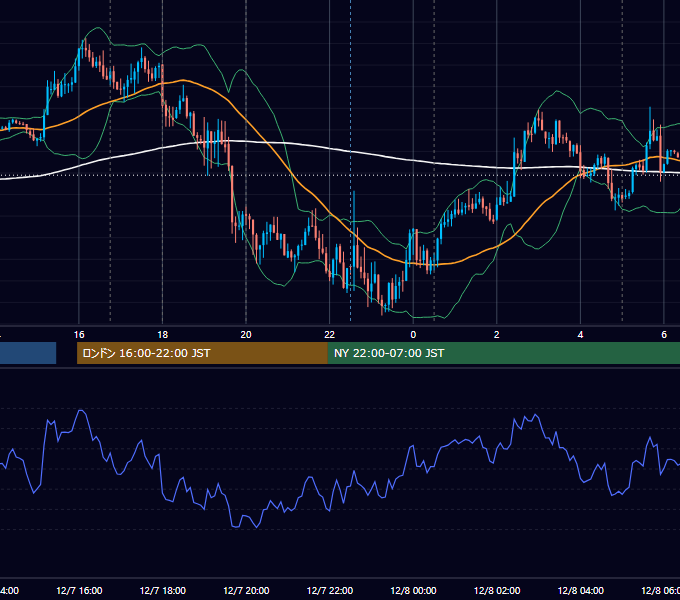Click the 12/7 22:00 time label

[330, 590]
